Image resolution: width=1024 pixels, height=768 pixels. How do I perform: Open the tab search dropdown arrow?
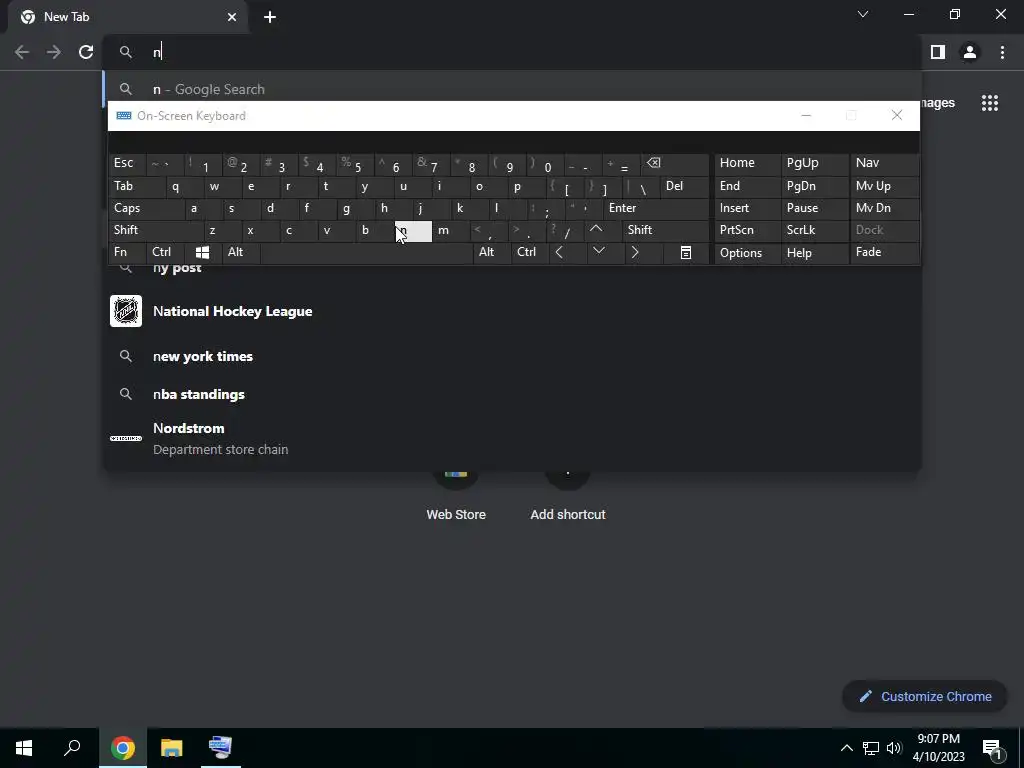863,14
